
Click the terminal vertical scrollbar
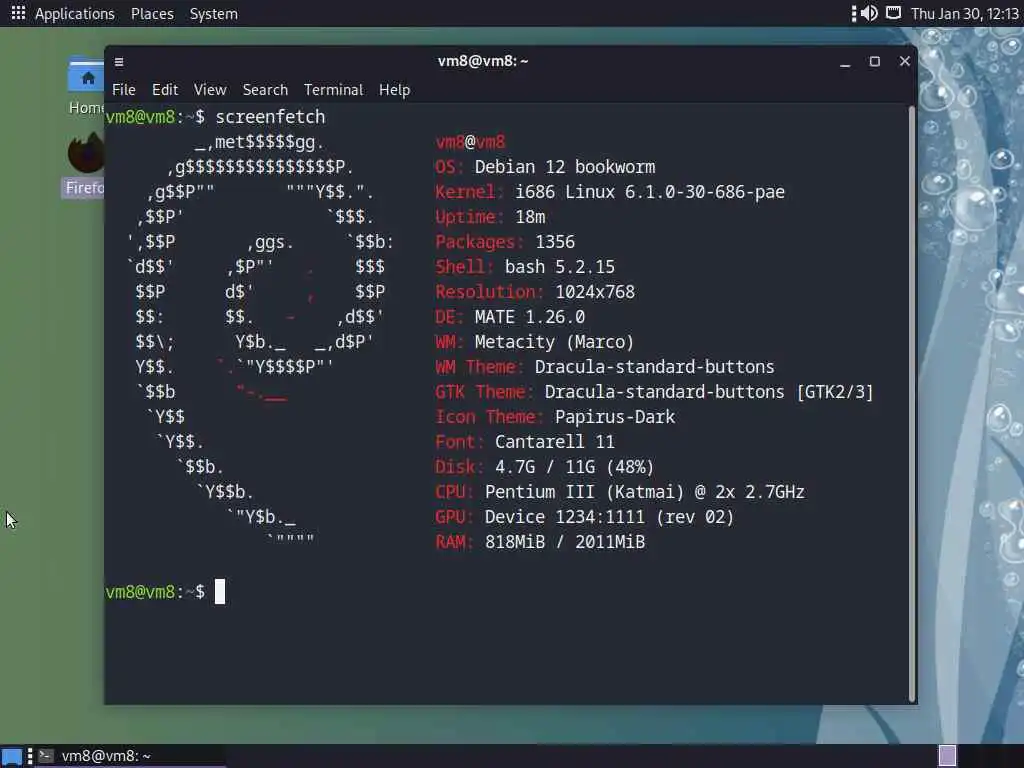click(912, 403)
